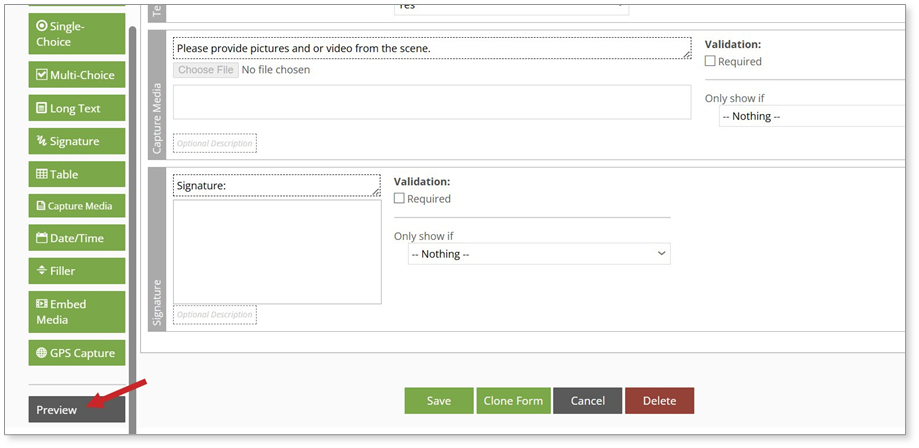Insert a Table element
This screenshot has height=448, width=919.
click(x=77, y=174)
